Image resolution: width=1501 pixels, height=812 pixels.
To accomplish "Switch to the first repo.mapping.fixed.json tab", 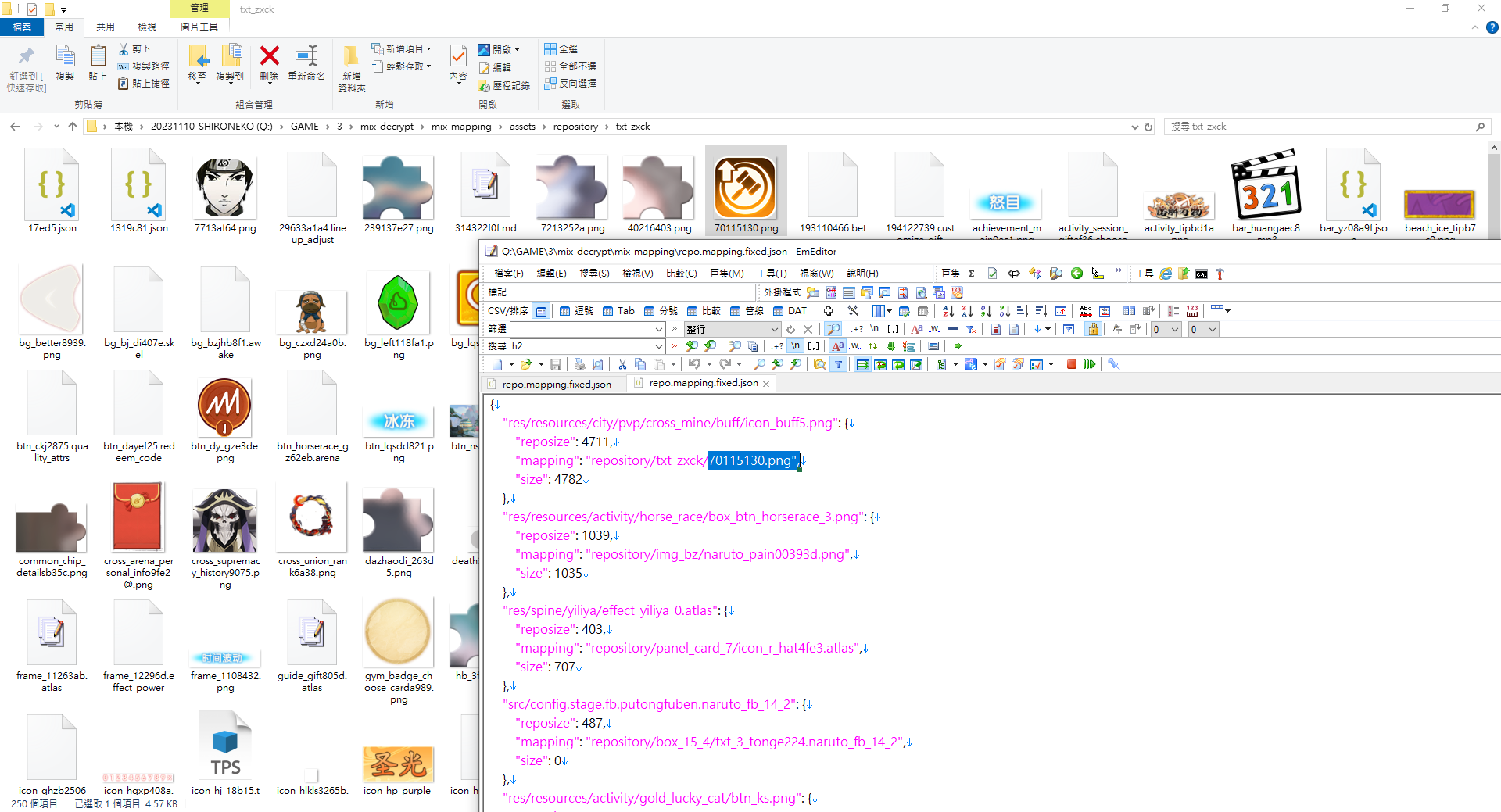I will click(x=555, y=385).
